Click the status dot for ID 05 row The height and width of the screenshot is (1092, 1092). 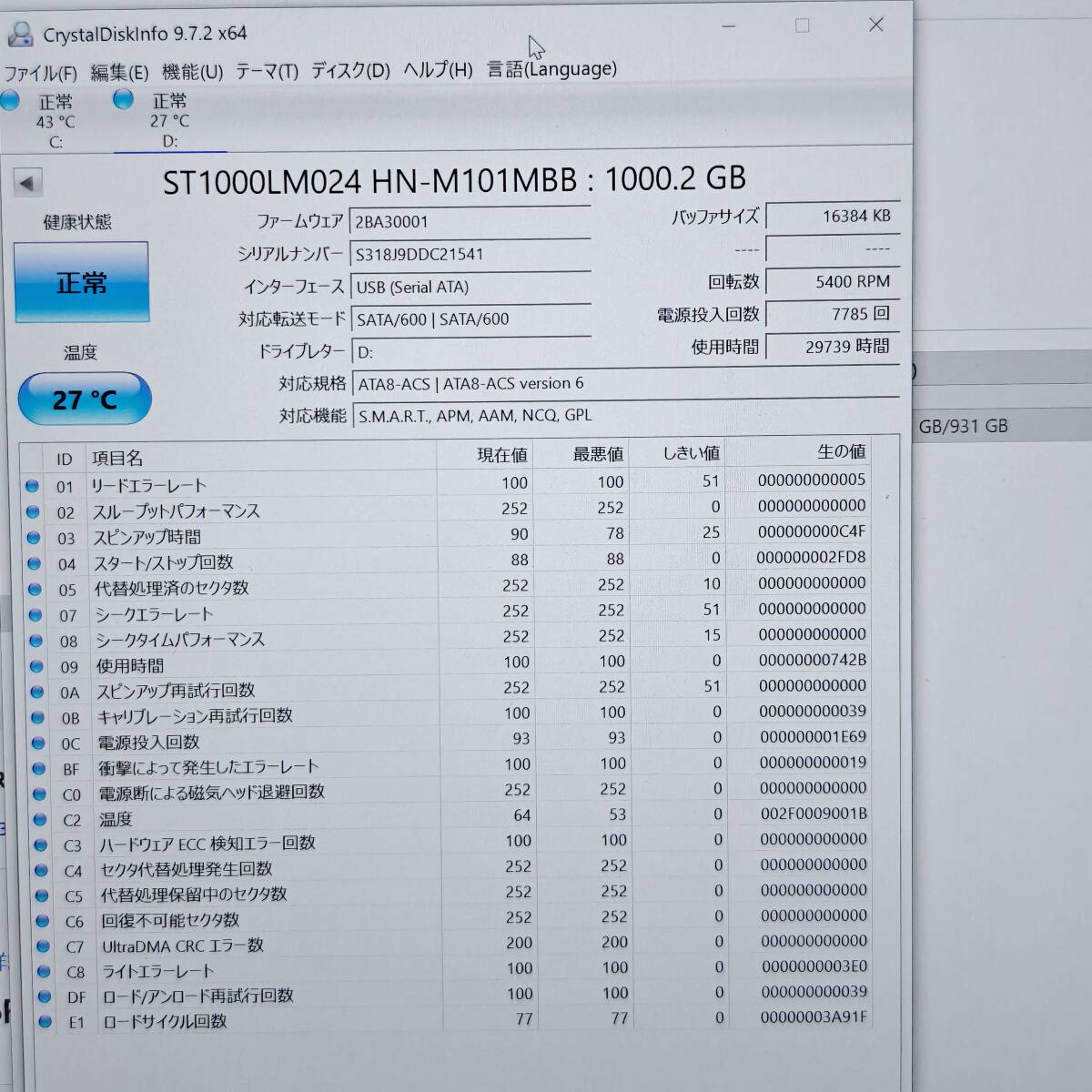(x=35, y=590)
